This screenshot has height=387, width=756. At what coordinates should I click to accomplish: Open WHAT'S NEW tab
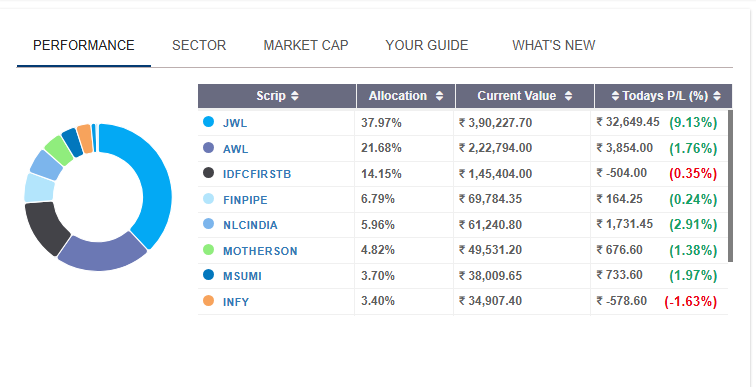click(x=554, y=45)
